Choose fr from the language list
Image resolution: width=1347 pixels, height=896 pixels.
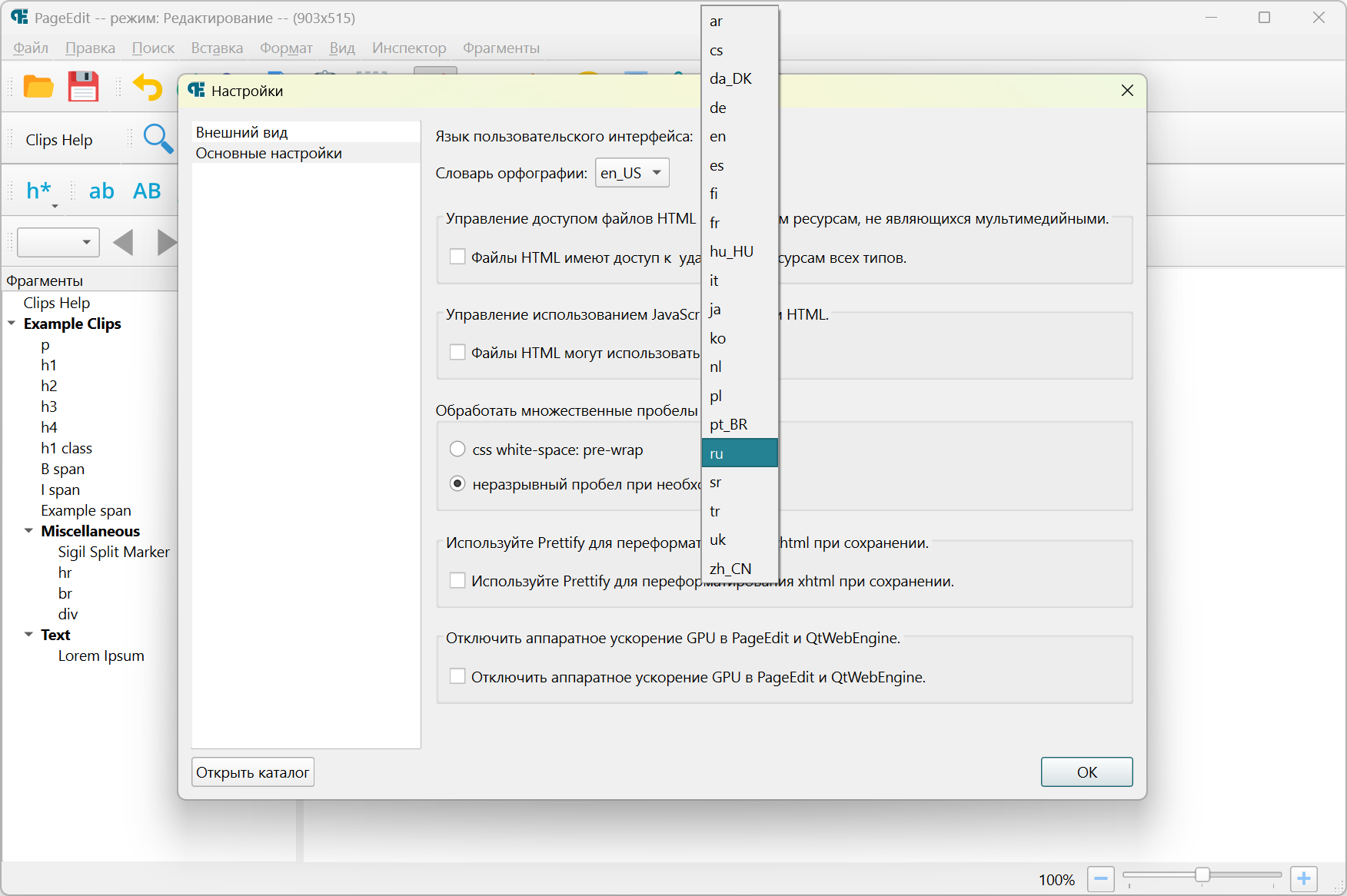pos(740,223)
